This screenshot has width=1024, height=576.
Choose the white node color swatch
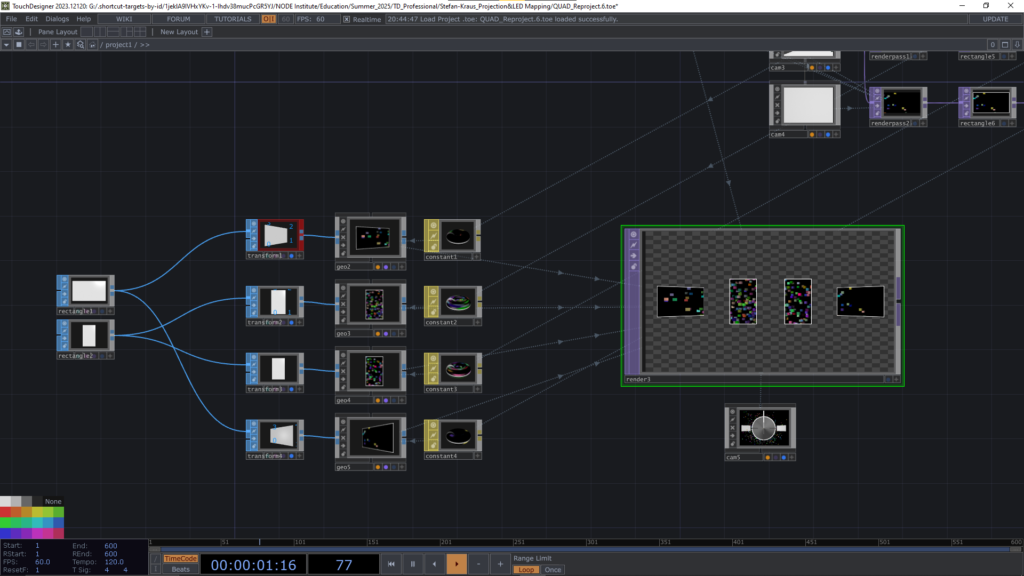pos(5,502)
